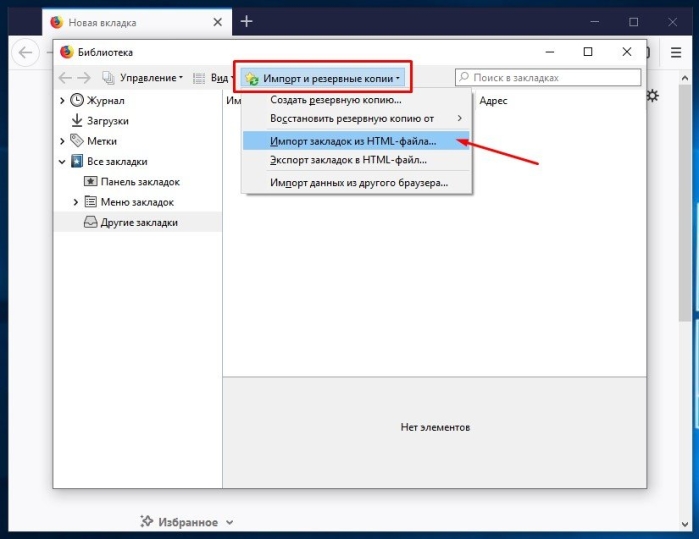Select Журнал history item
The image size is (699, 539).
pos(106,101)
